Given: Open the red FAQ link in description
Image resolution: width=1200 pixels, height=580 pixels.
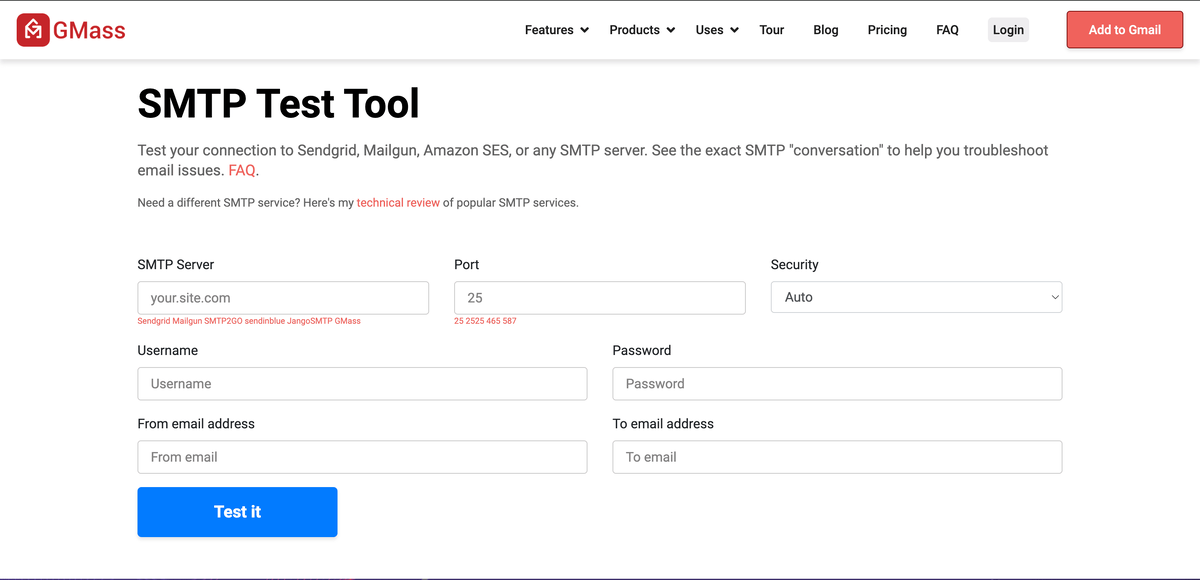Looking at the screenshot, I should 242,171.
